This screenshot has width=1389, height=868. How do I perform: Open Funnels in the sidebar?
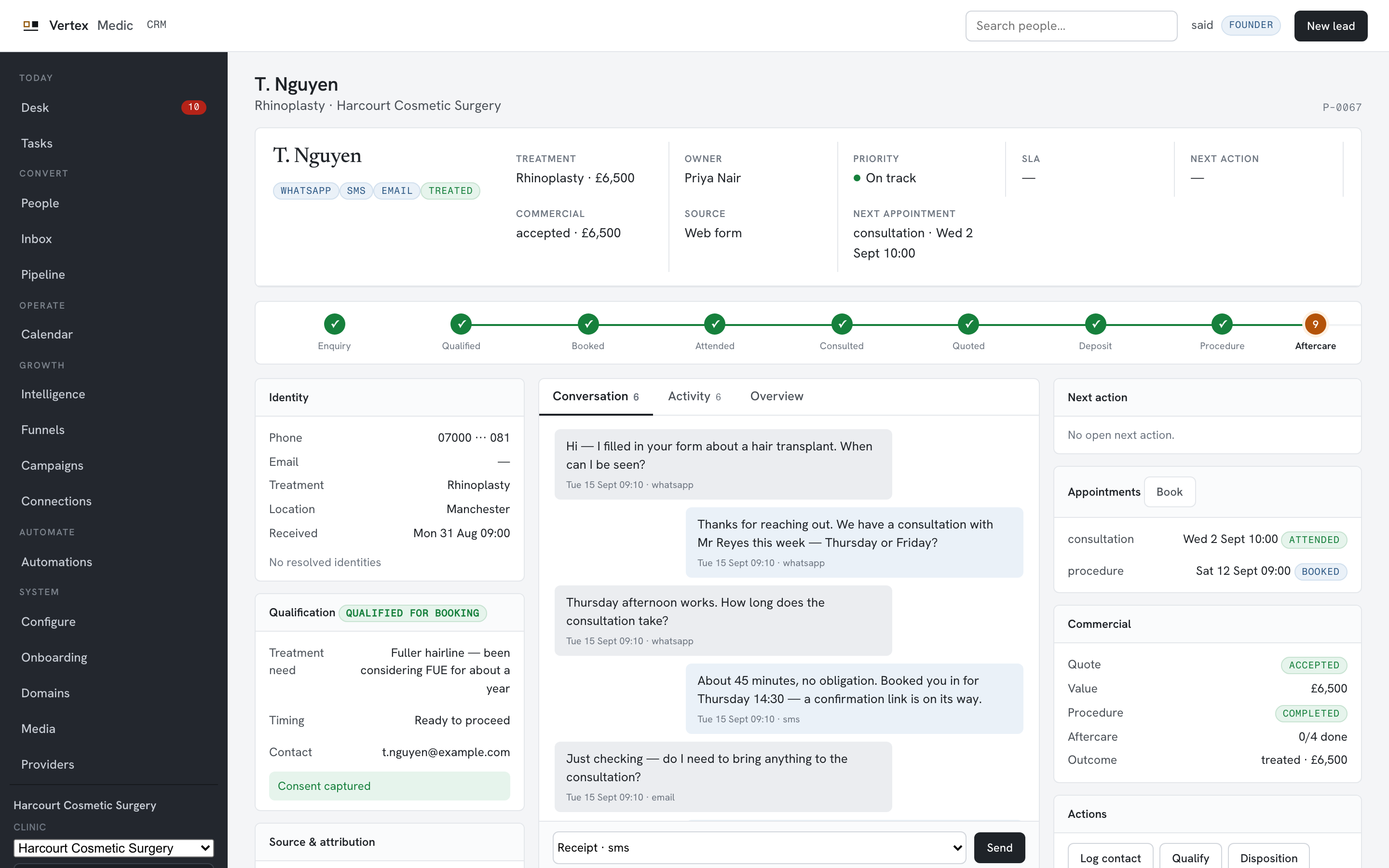[x=114, y=430]
